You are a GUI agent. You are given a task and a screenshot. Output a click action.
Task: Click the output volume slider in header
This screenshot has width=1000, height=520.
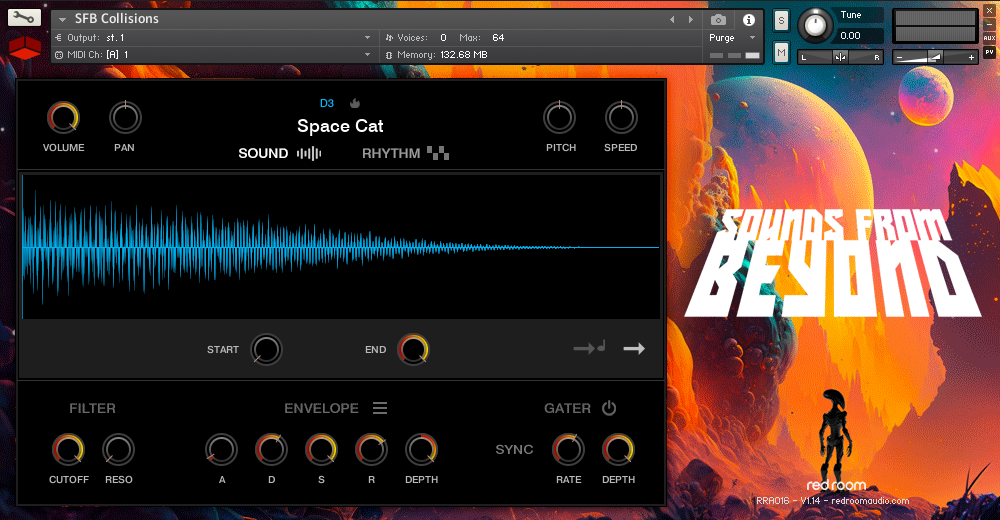tap(935, 57)
